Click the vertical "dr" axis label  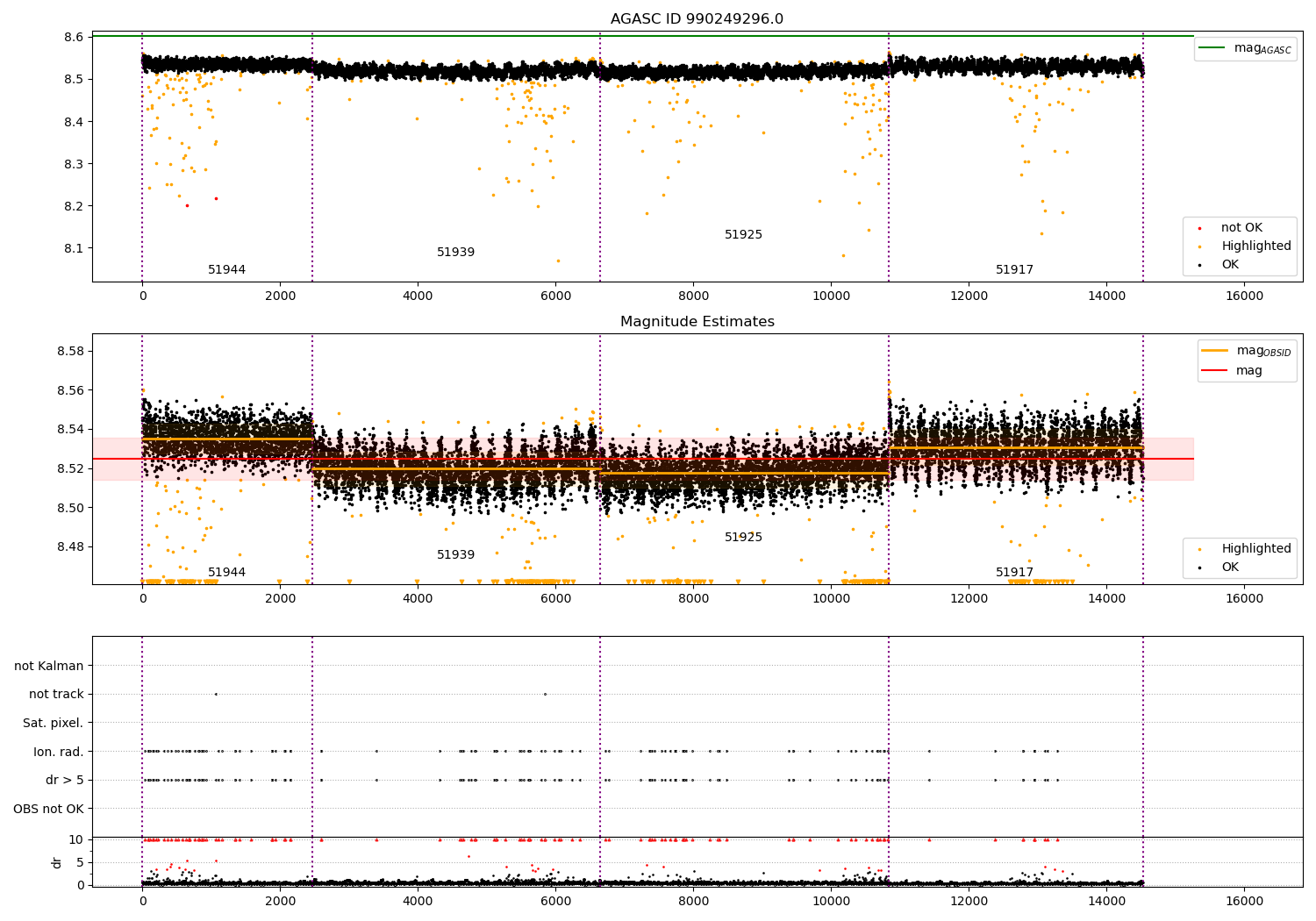point(57,862)
